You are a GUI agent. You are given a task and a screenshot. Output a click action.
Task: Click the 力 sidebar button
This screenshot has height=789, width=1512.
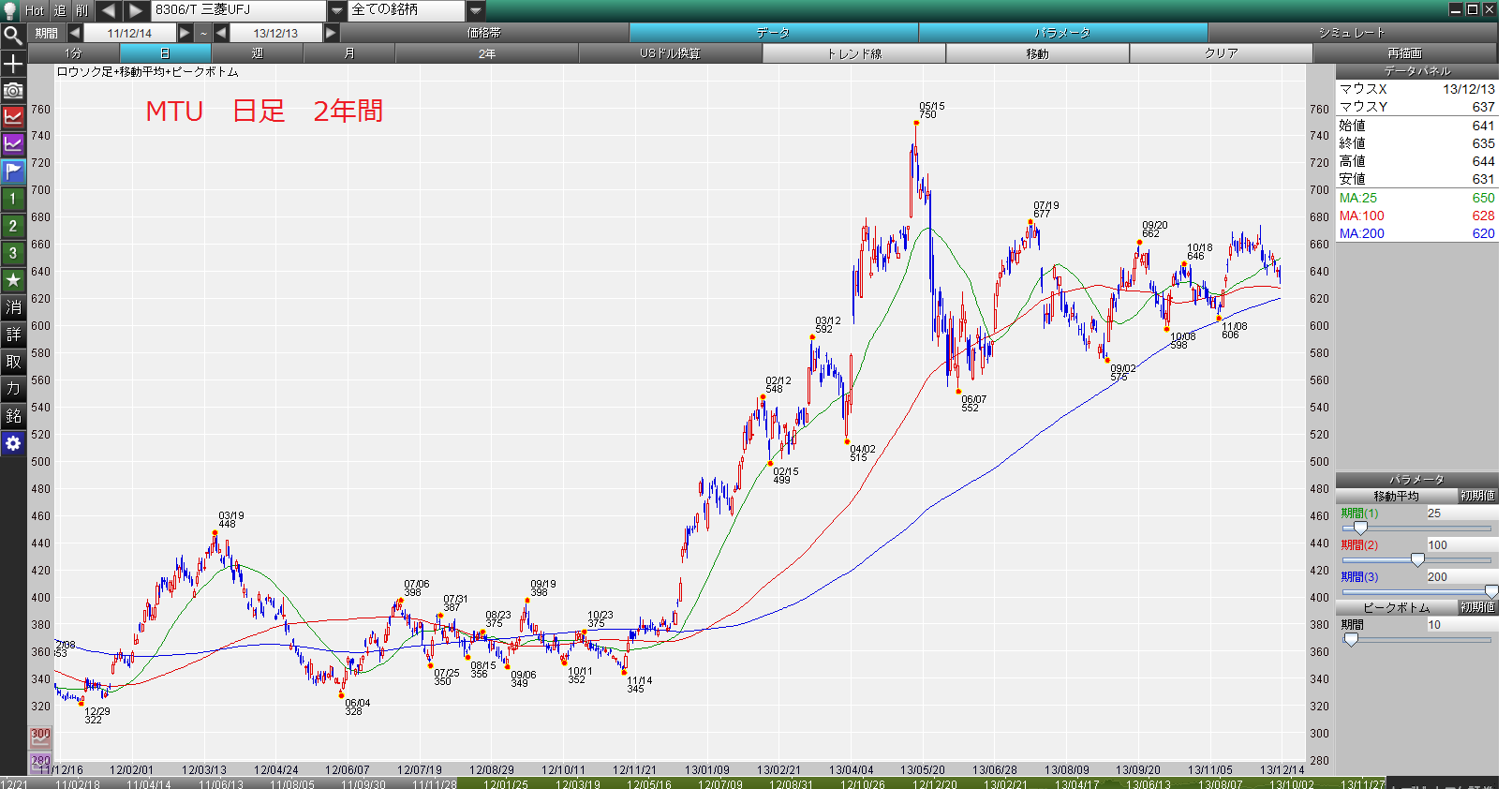coord(13,389)
